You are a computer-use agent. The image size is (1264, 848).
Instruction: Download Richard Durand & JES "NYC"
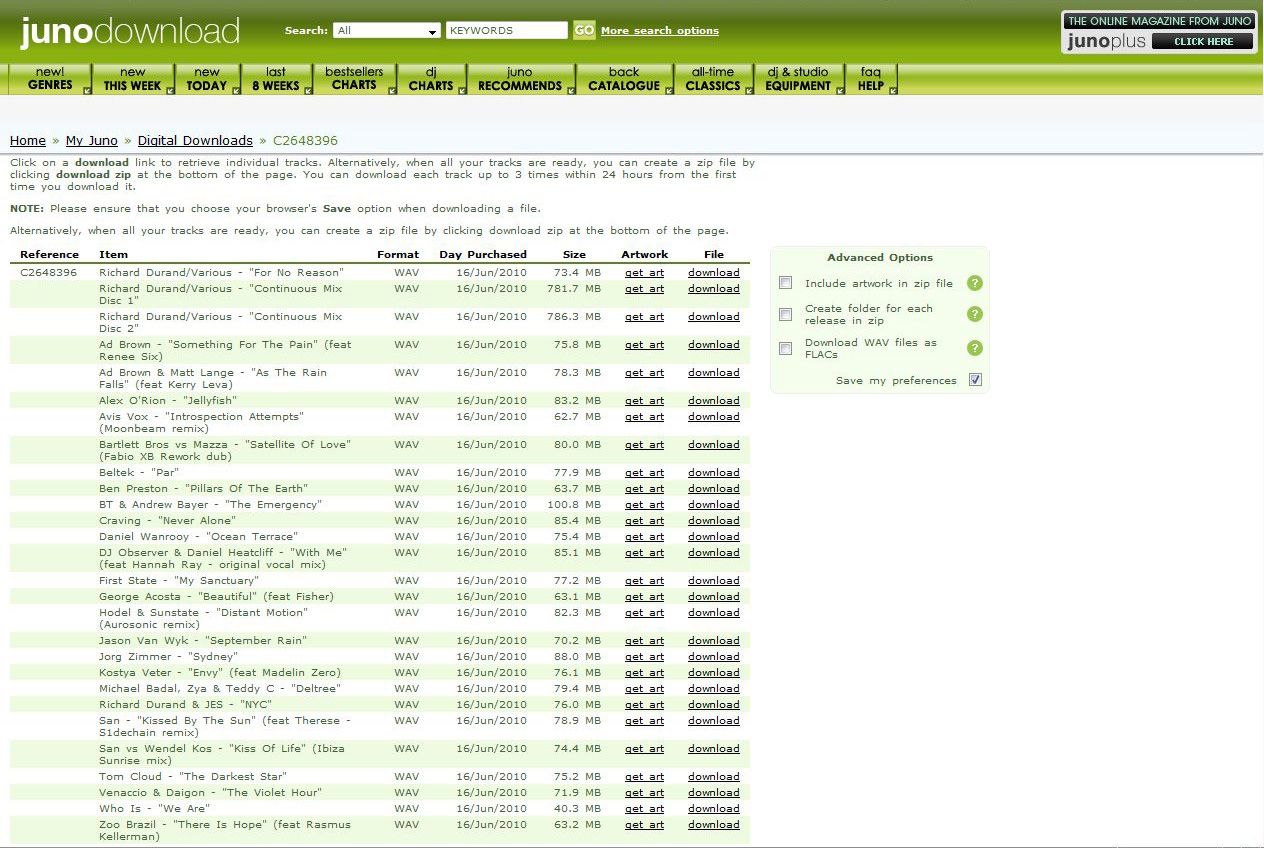coord(714,705)
